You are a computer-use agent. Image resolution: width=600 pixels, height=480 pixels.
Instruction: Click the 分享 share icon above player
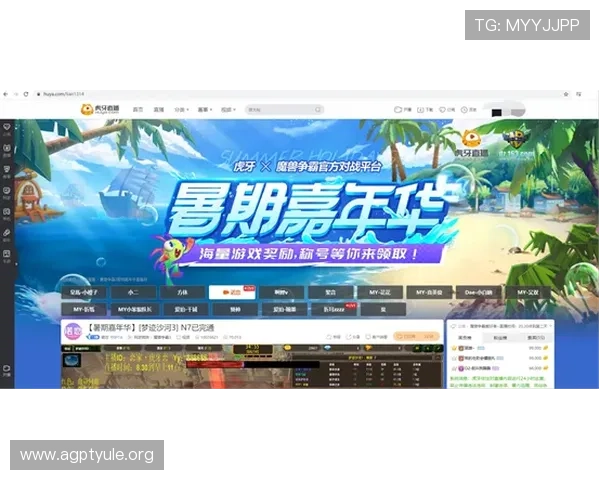pos(353,337)
